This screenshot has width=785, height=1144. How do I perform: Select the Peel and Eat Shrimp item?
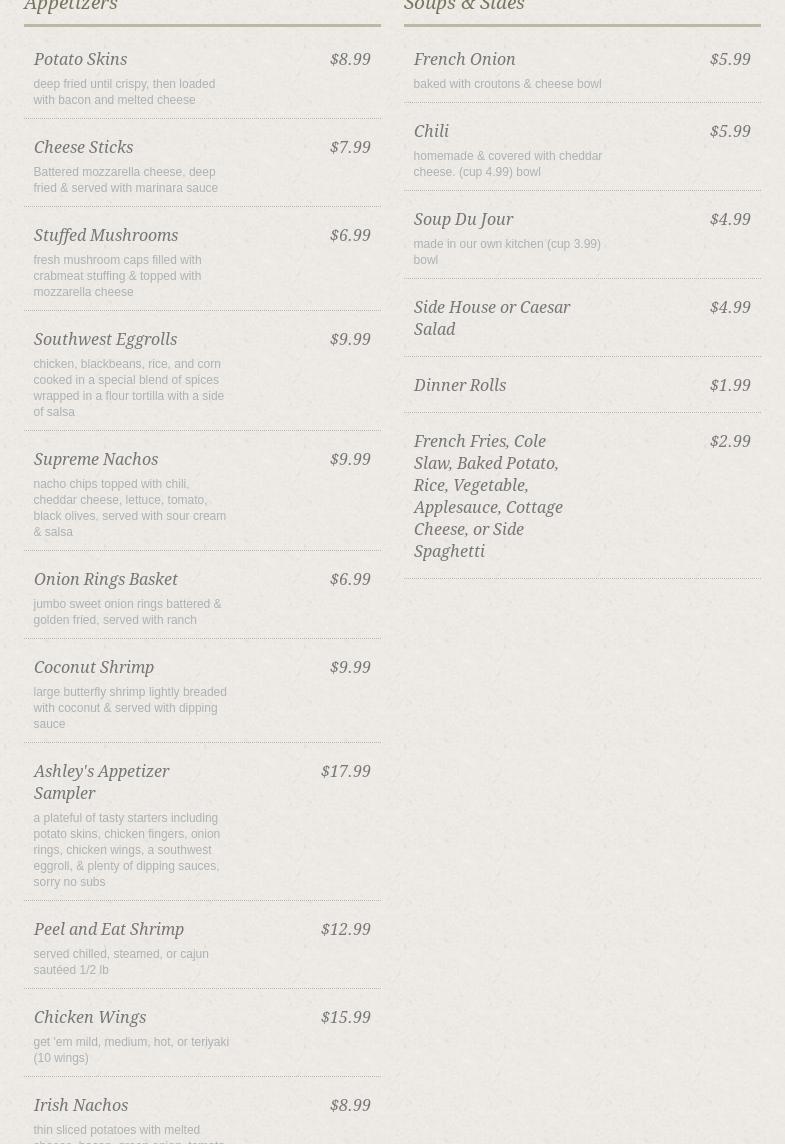coord(108,930)
